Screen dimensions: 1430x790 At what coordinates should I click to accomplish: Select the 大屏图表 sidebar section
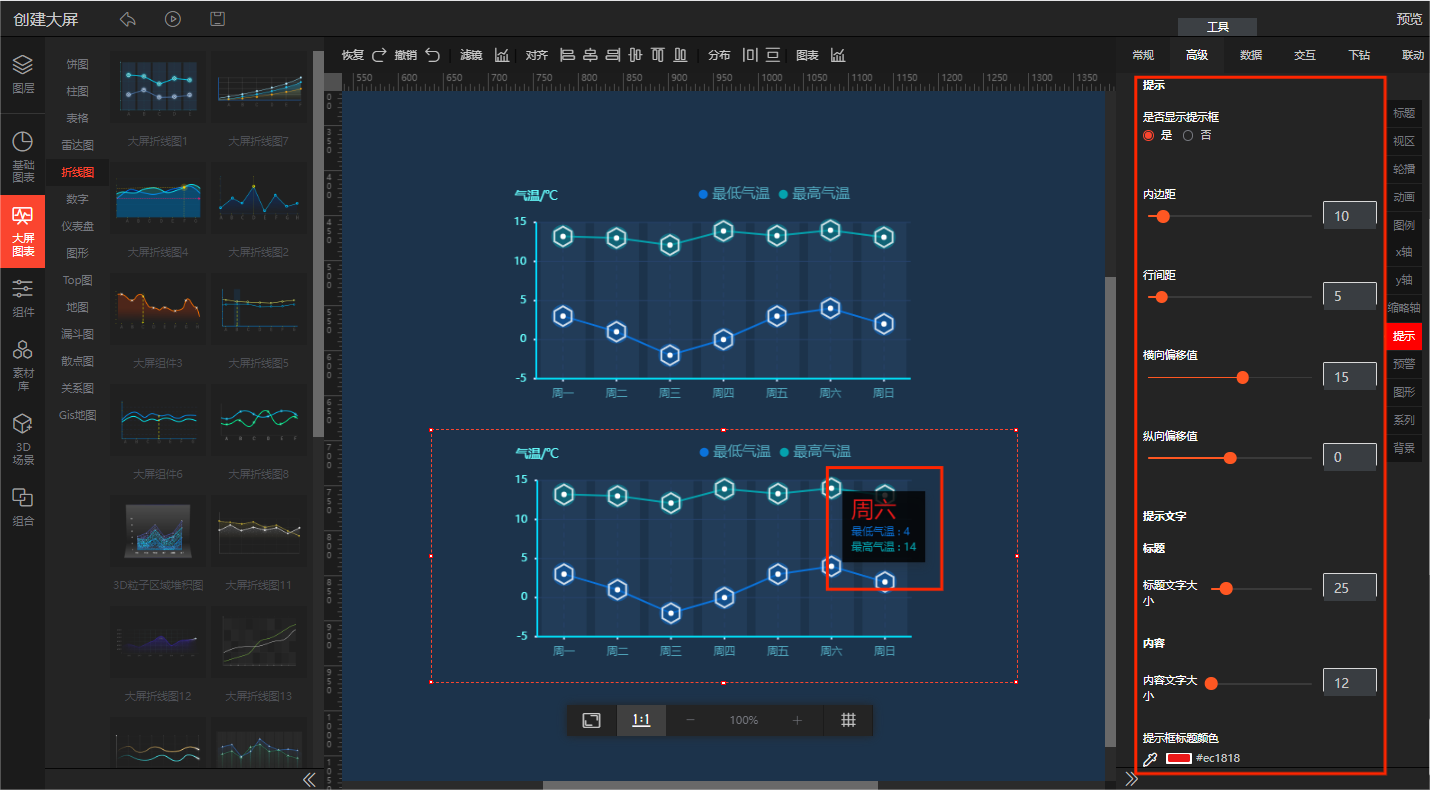(23, 231)
